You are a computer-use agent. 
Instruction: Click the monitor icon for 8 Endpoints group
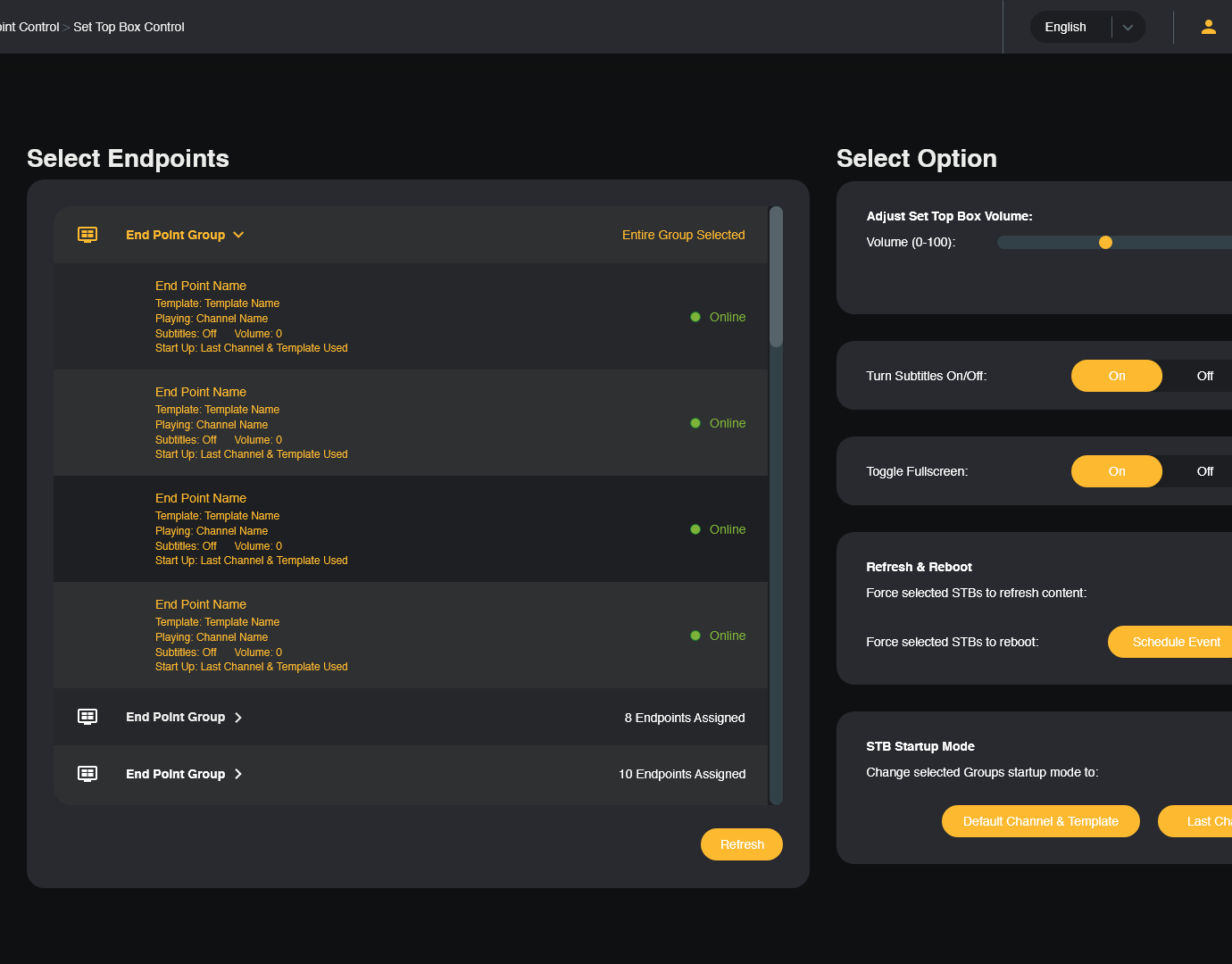point(87,717)
